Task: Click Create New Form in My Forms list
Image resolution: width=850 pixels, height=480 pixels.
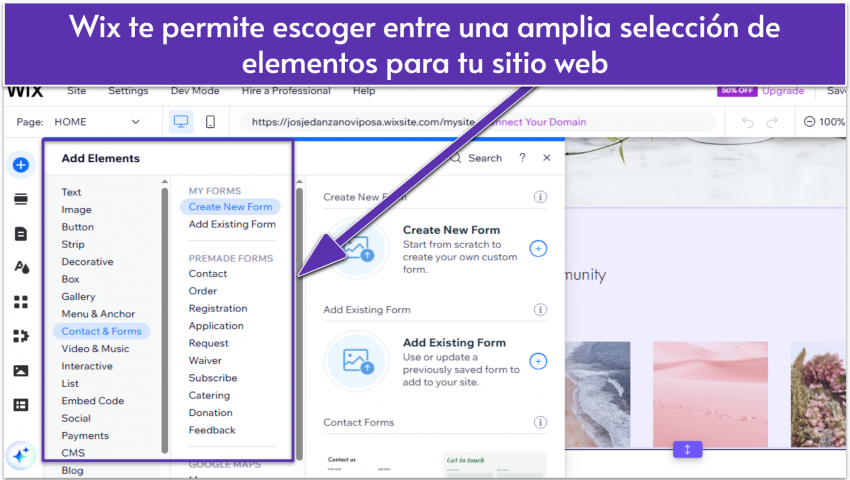Action: (x=230, y=207)
